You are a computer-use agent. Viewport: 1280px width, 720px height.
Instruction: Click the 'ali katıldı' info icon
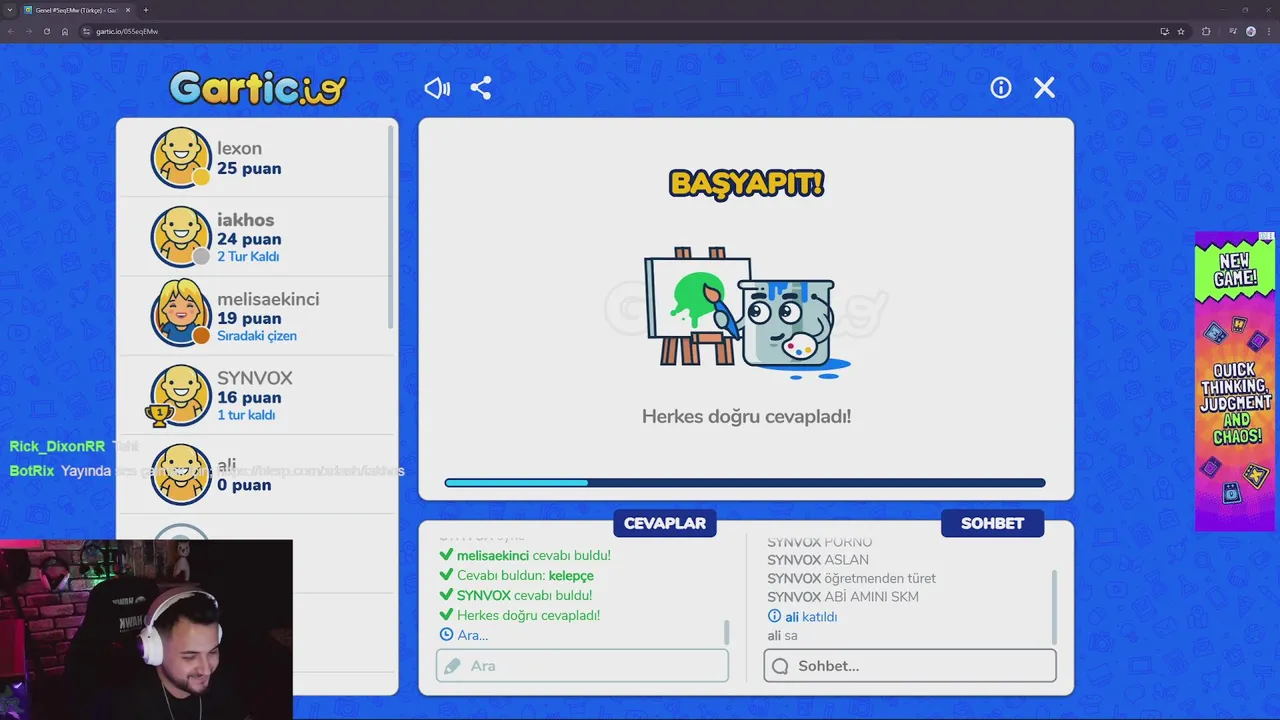point(774,616)
